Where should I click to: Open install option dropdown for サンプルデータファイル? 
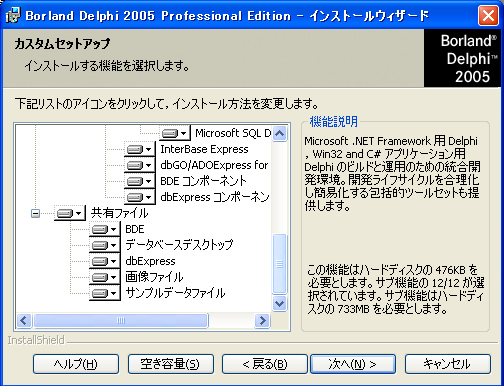click(x=105, y=293)
